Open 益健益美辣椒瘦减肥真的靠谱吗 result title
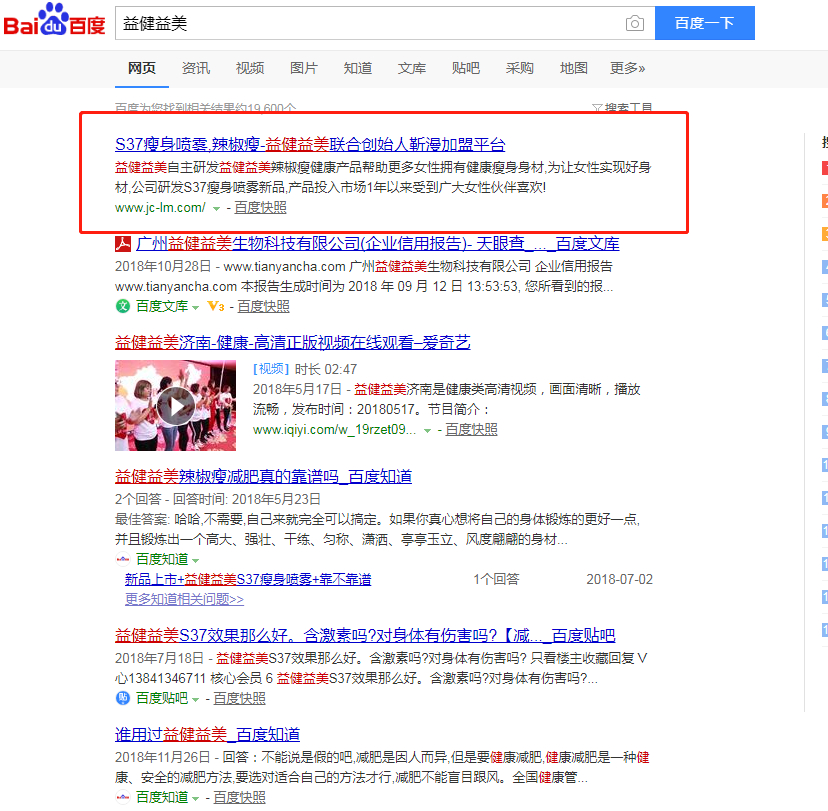 coord(263,477)
